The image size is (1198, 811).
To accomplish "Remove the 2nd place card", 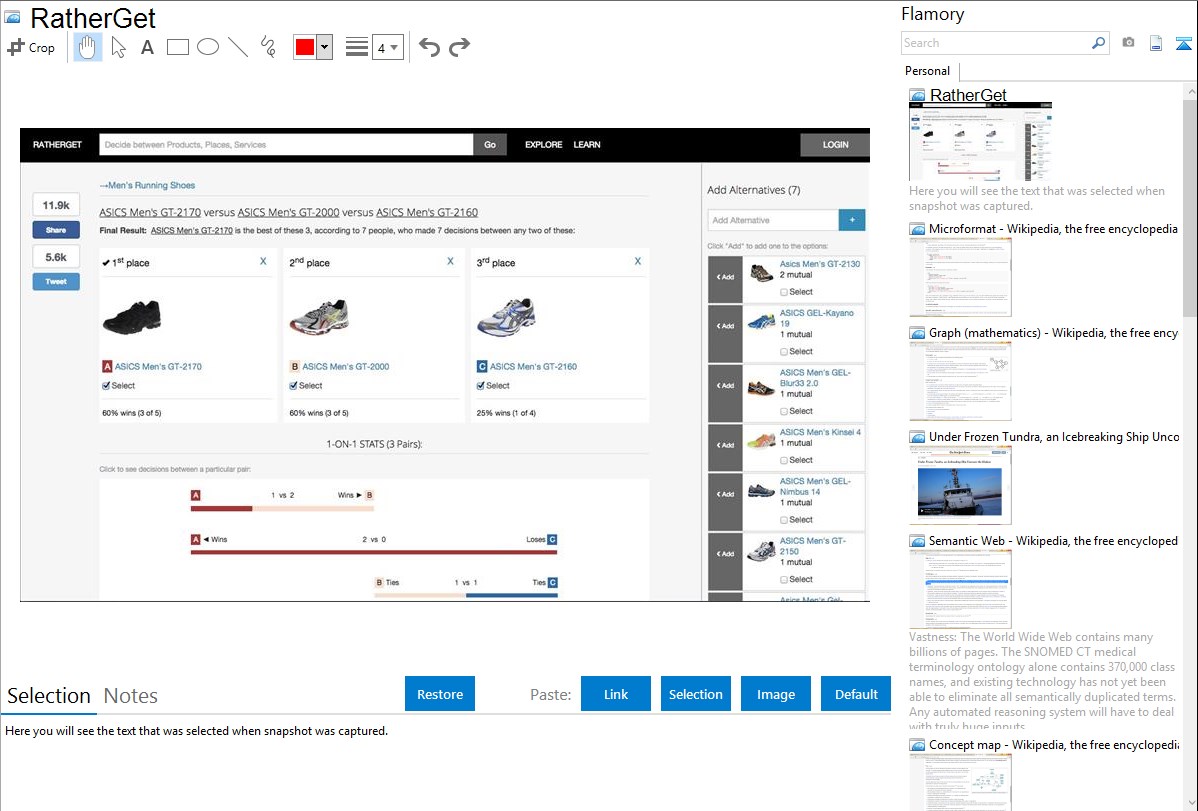I will point(450,261).
